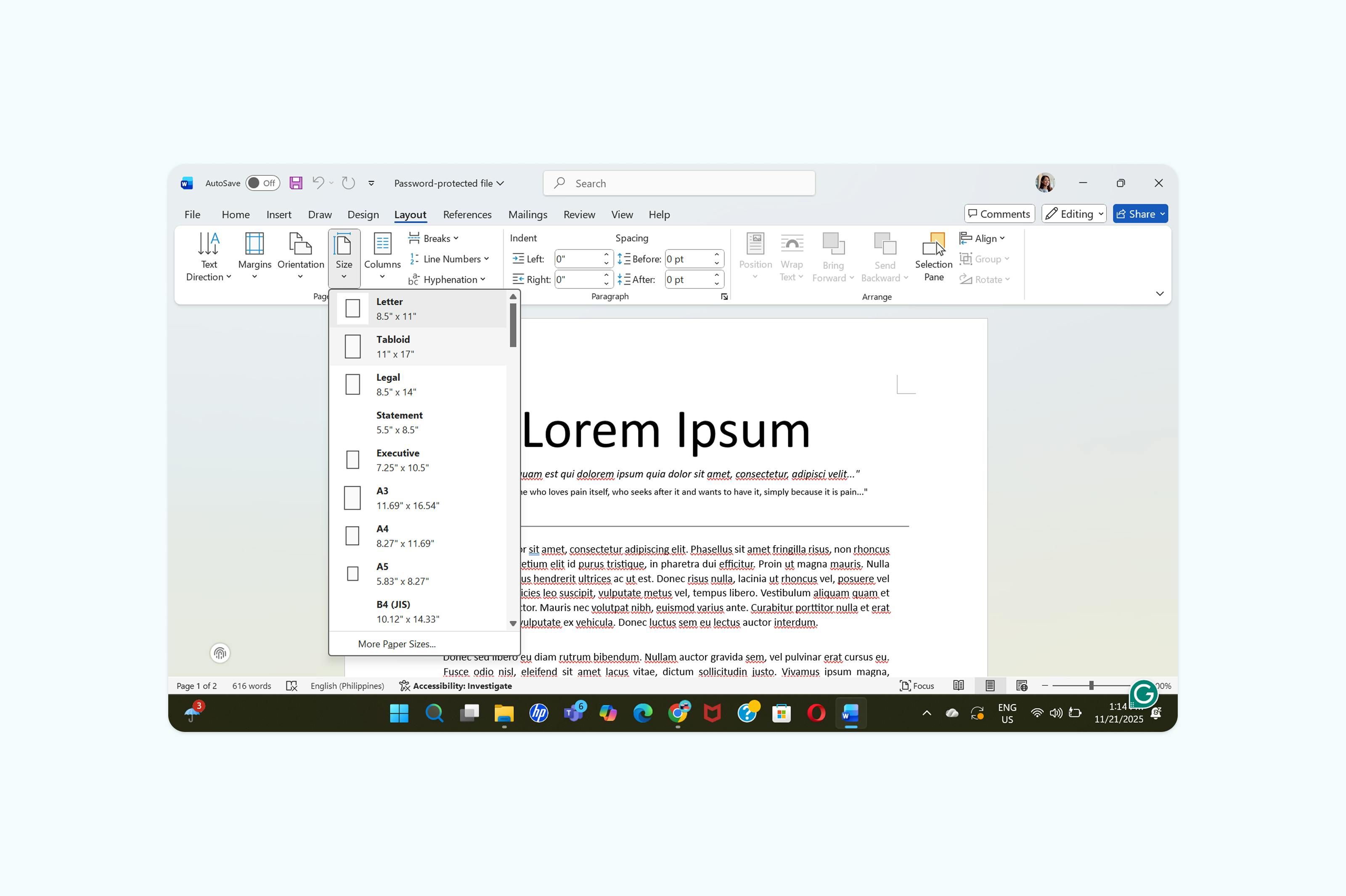Image resolution: width=1346 pixels, height=896 pixels.
Task: Open the Mailings tab
Action: click(x=527, y=214)
